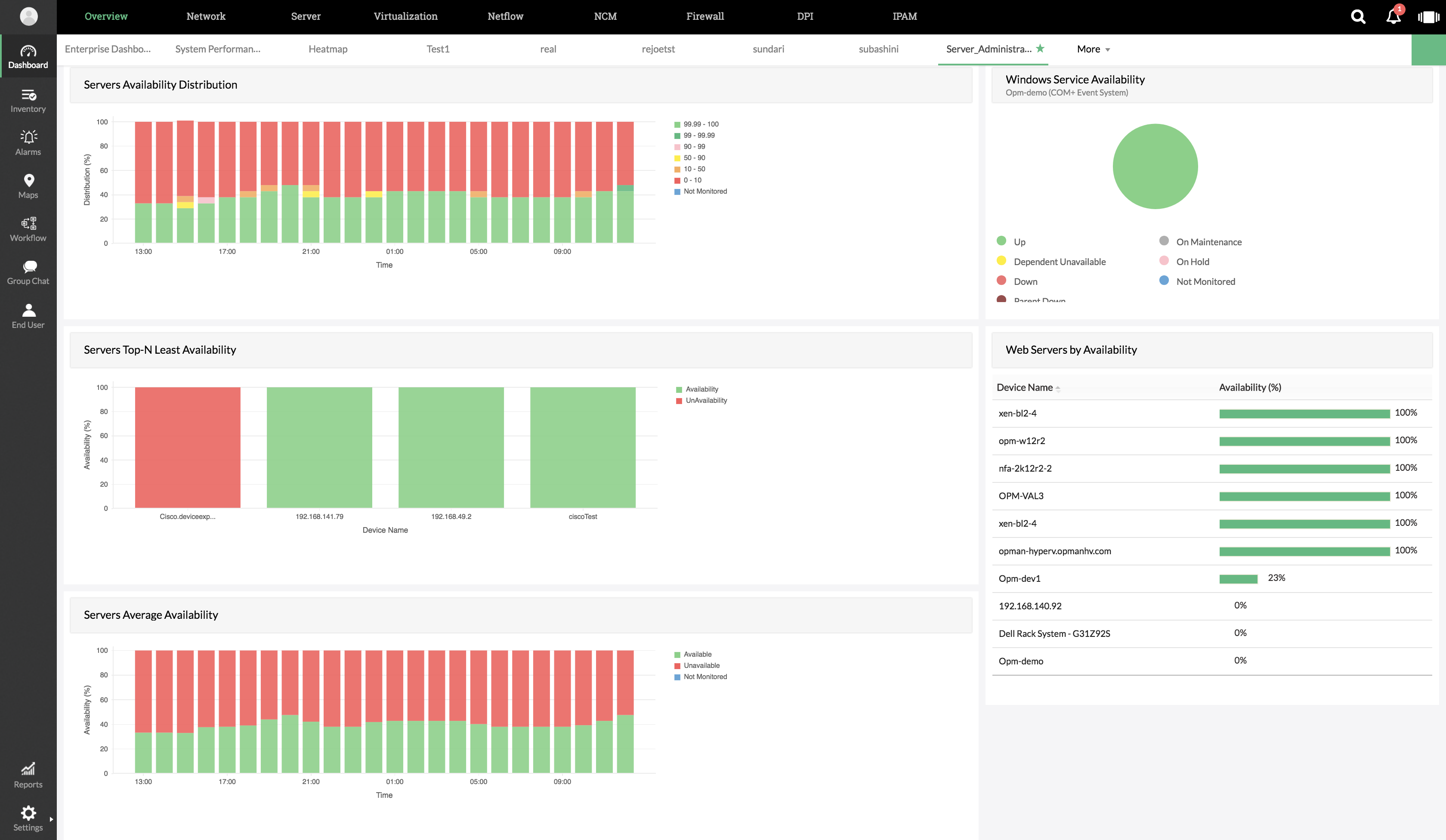Open the Inventory sidebar icon
Screen dimensions: 1446x840
28,95
